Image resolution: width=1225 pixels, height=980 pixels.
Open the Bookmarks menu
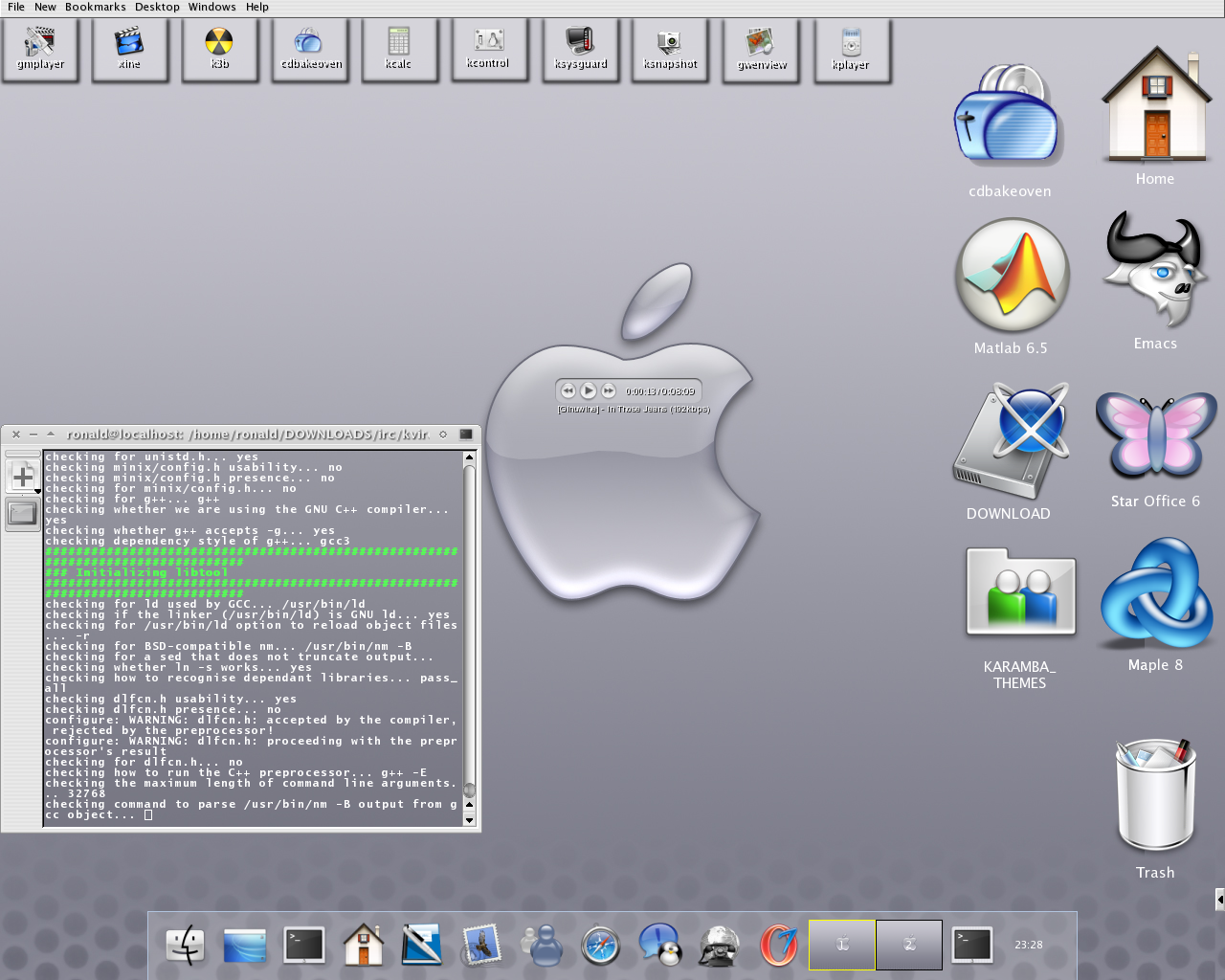pos(95,7)
